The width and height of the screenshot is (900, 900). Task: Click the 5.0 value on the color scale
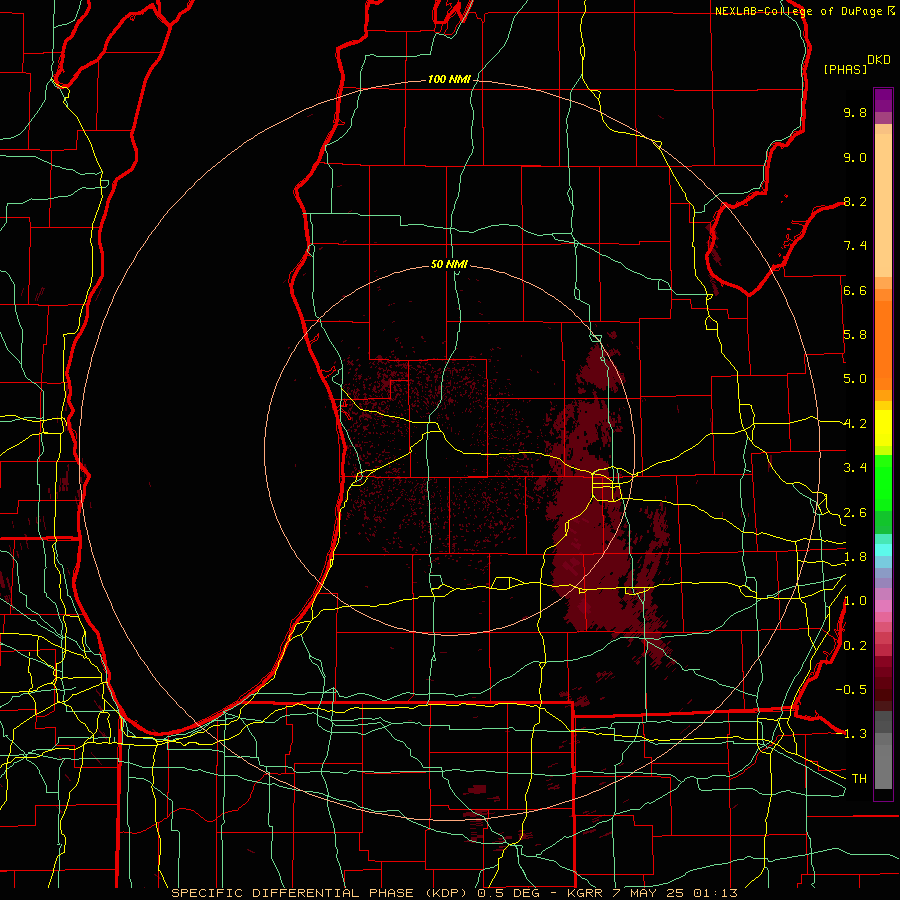[855, 379]
